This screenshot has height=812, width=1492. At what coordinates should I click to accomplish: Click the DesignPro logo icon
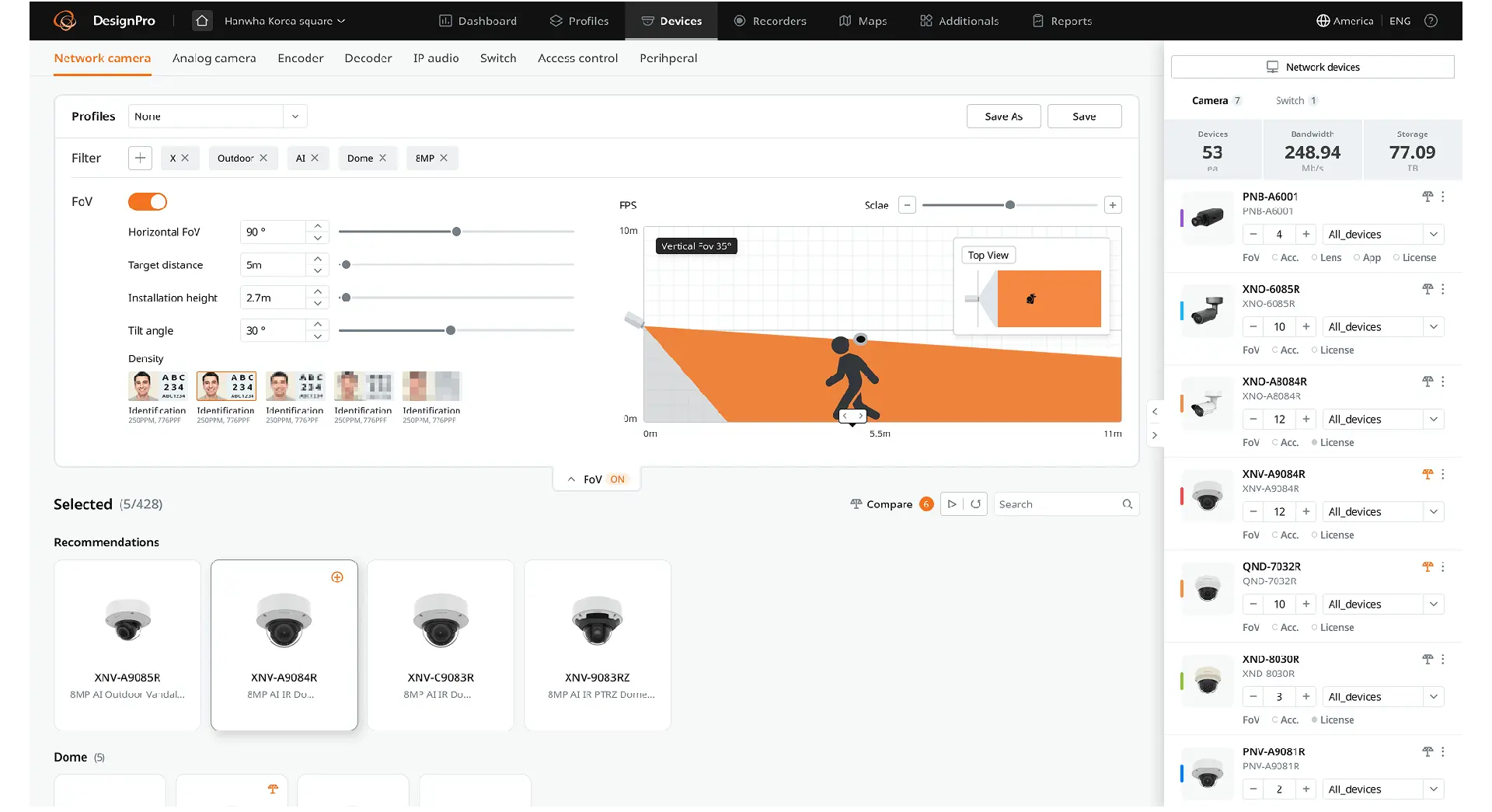pyautogui.click(x=64, y=21)
